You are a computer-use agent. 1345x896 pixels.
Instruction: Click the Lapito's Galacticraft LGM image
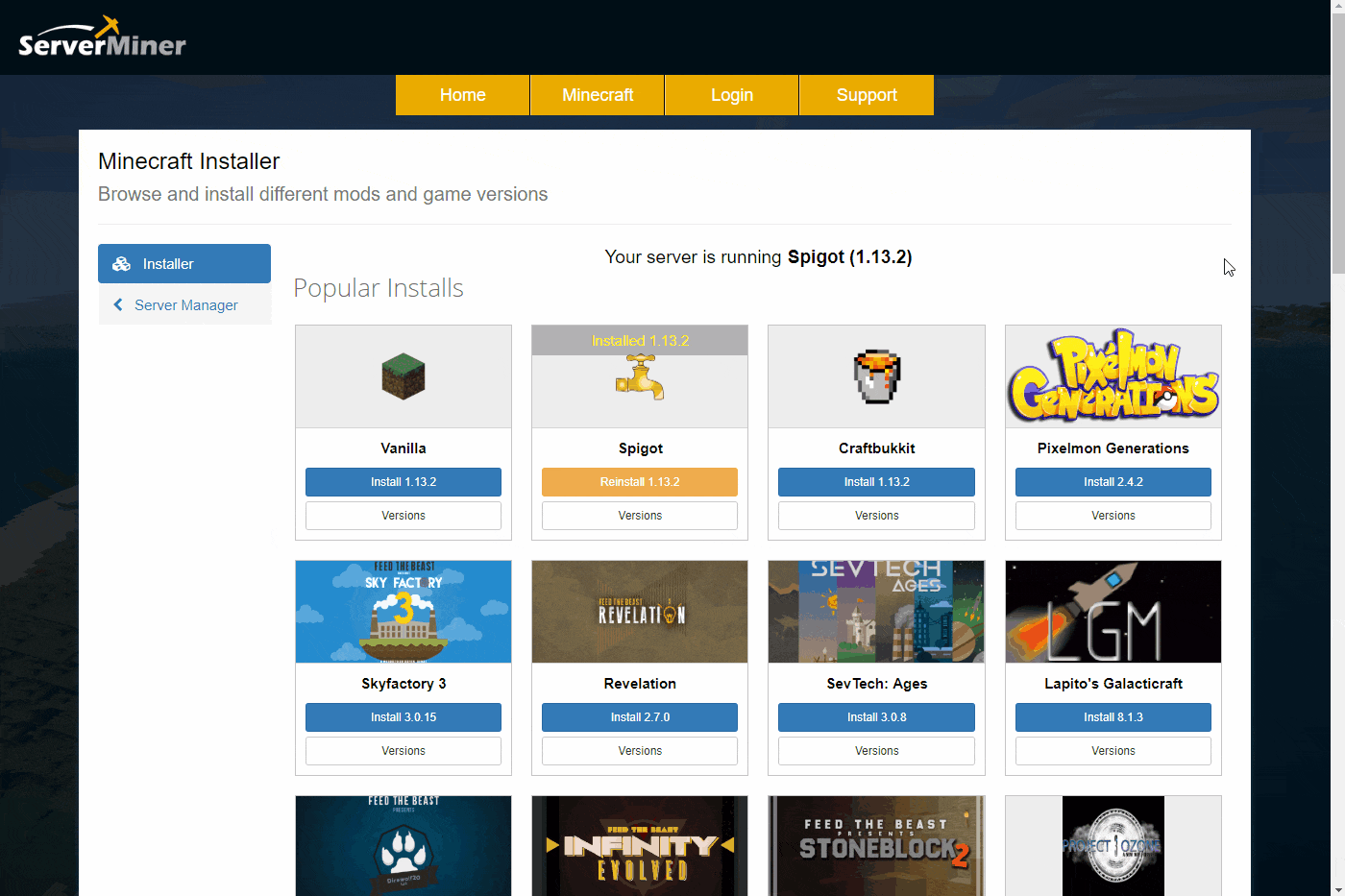[x=1113, y=612]
